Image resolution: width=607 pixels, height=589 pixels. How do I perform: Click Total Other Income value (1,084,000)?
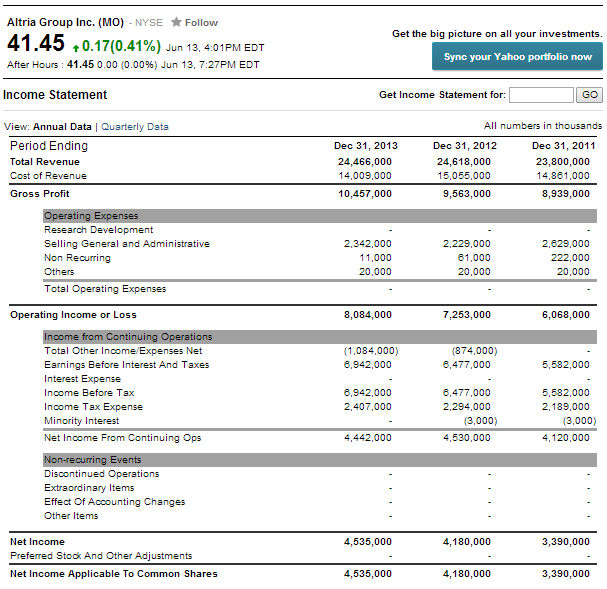(371, 351)
